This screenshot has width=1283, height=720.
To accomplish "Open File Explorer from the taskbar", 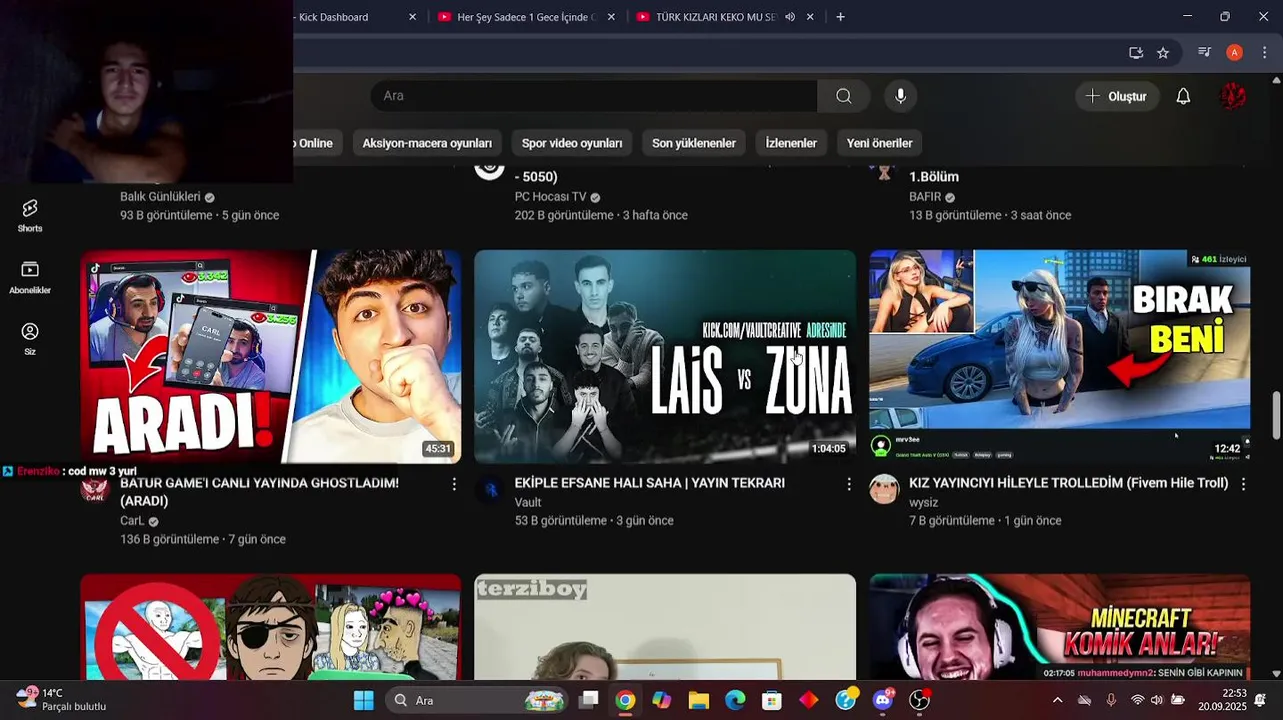I will pos(698,700).
